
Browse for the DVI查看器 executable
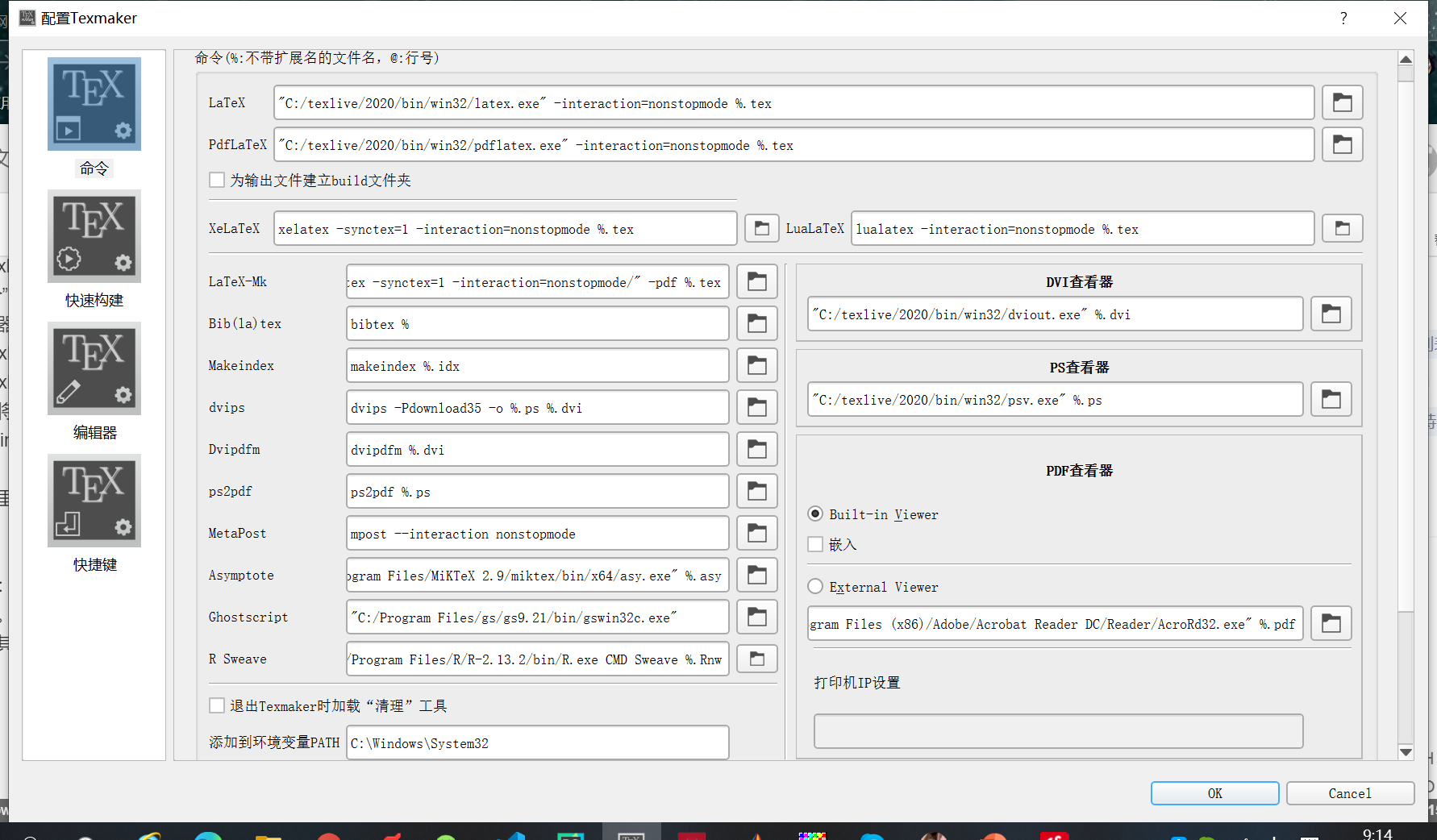click(x=1331, y=314)
